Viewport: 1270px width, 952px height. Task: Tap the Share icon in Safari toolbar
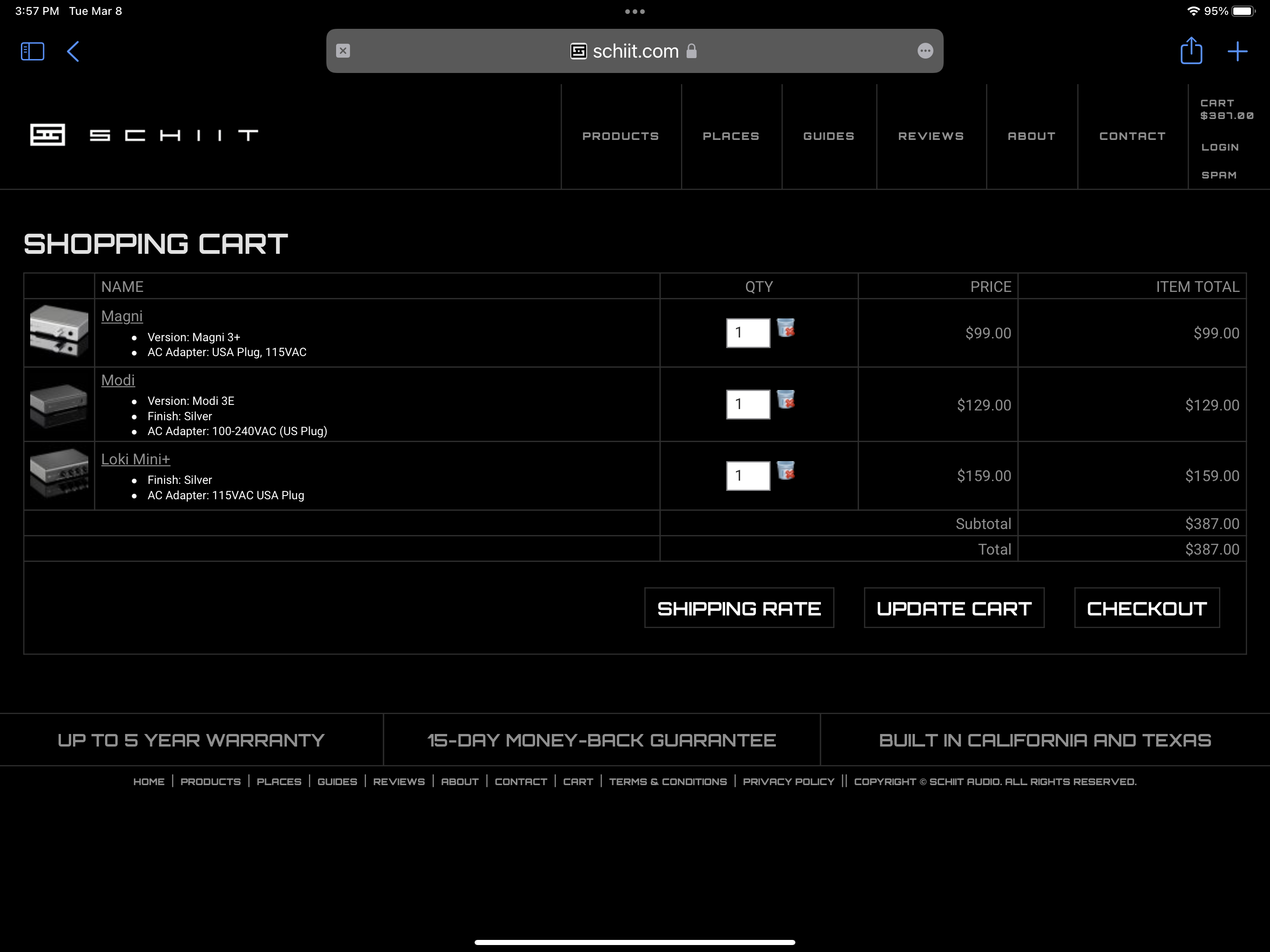(1191, 51)
